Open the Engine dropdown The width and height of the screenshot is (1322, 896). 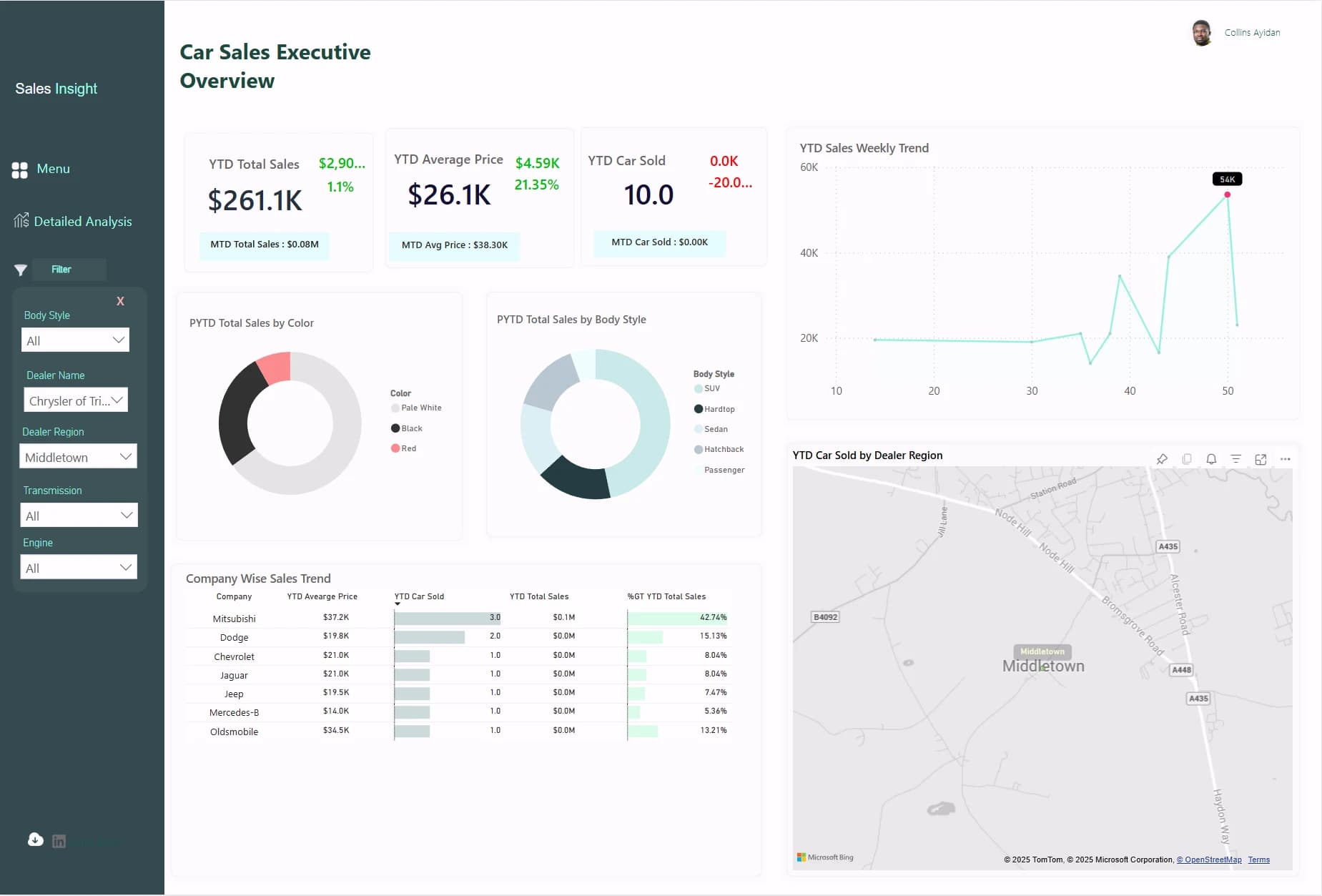point(79,568)
